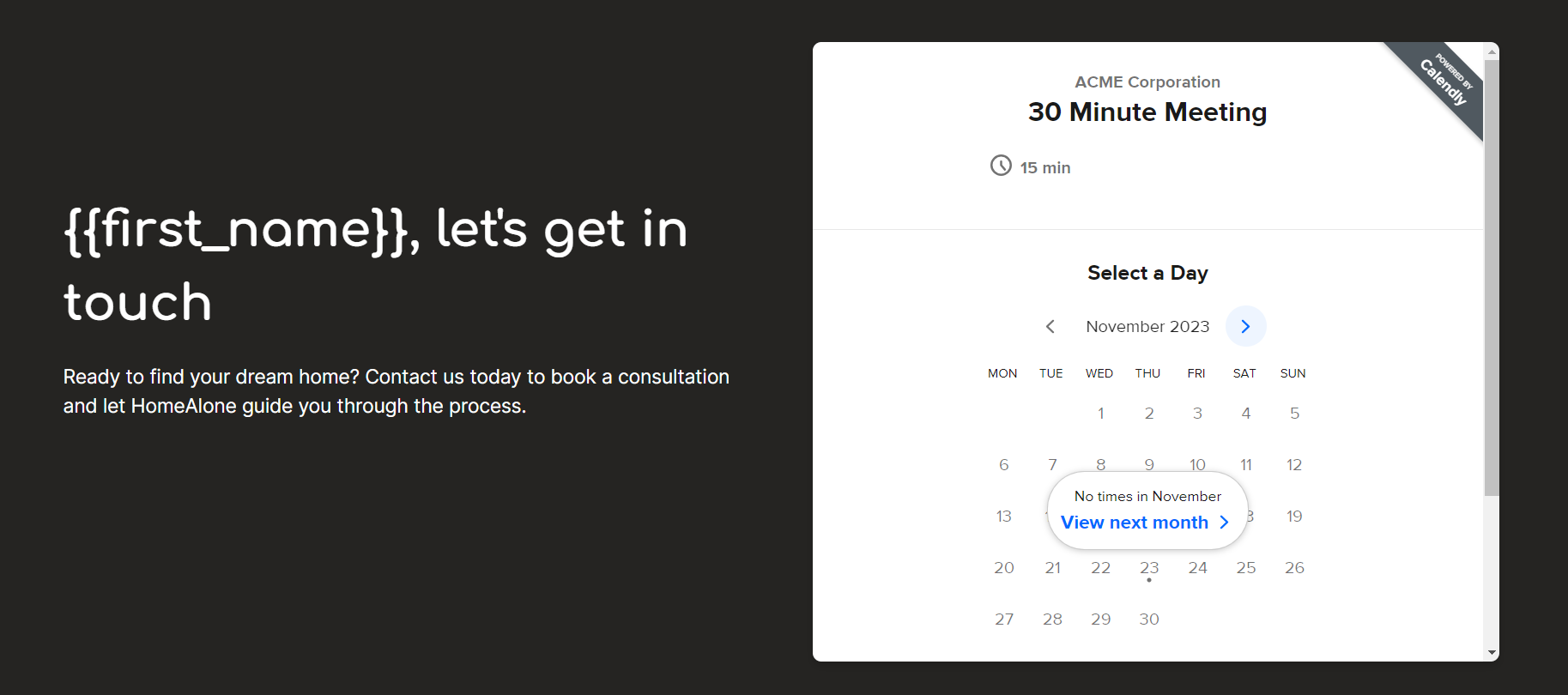Choose November 5 on the calendar
Screen dimensions: 1568x695
(1294, 414)
